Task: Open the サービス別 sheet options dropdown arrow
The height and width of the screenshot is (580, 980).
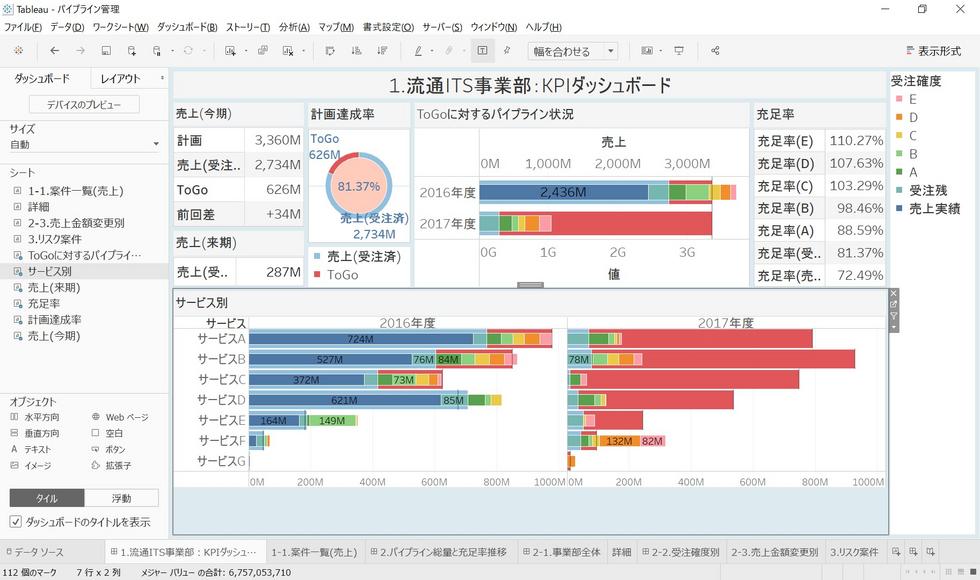Action: (894, 327)
